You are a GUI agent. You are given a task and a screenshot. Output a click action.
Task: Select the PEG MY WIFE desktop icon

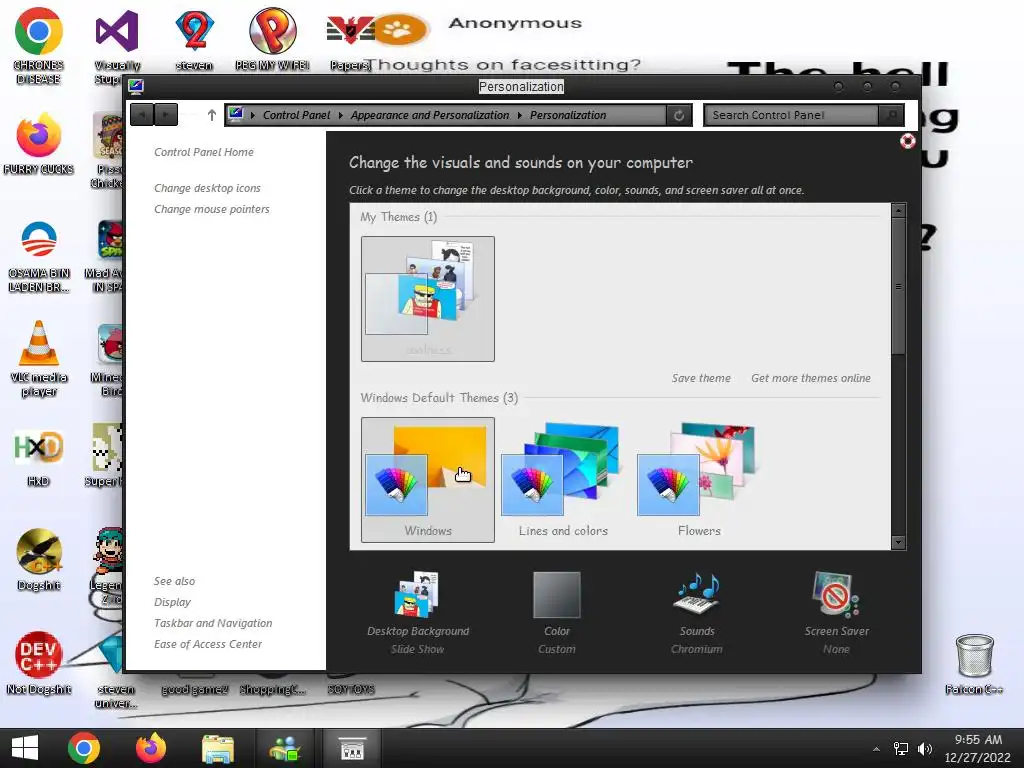(x=272, y=39)
